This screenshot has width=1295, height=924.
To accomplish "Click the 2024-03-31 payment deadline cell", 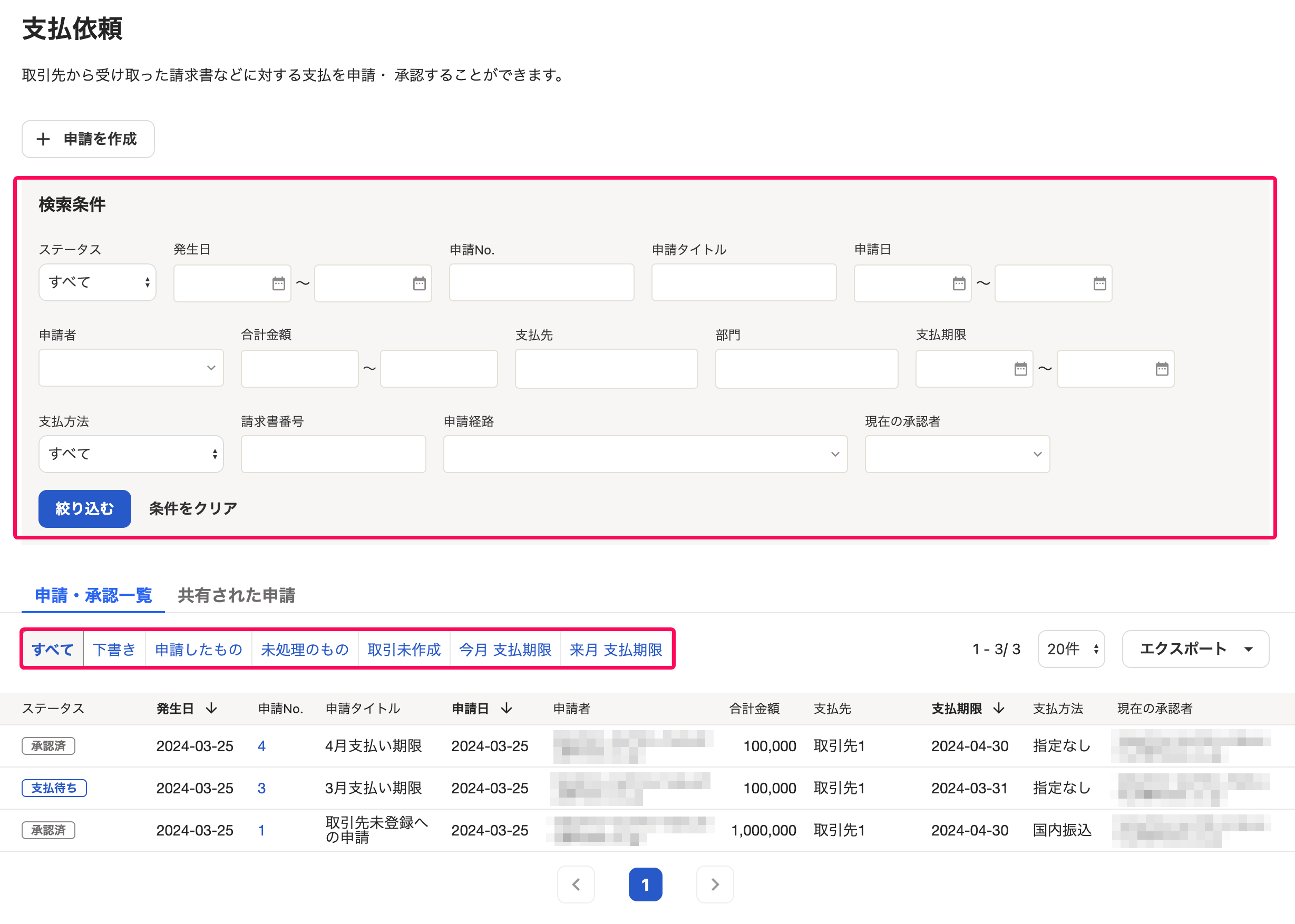I will tap(969, 788).
